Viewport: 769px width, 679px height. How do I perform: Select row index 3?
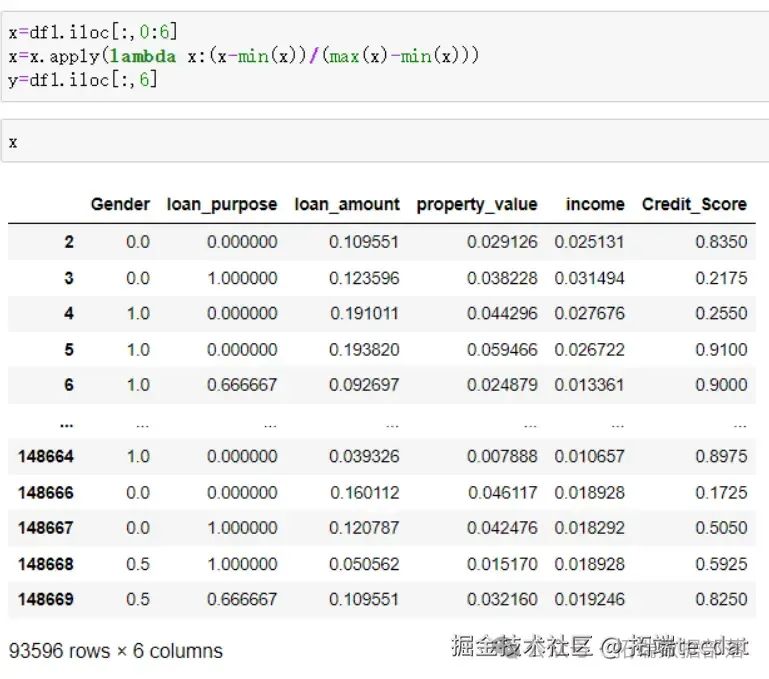click(x=69, y=278)
